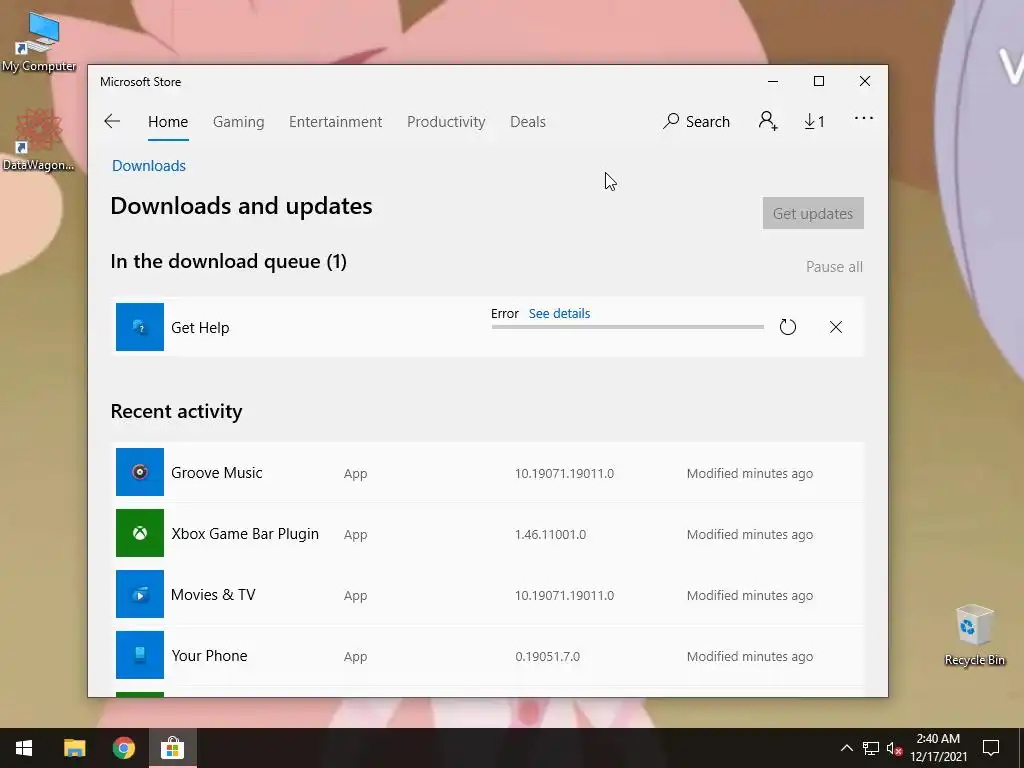This screenshot has width=1024, height=768.
Task: Open See details for the error
Action: [x=559, y=313]
